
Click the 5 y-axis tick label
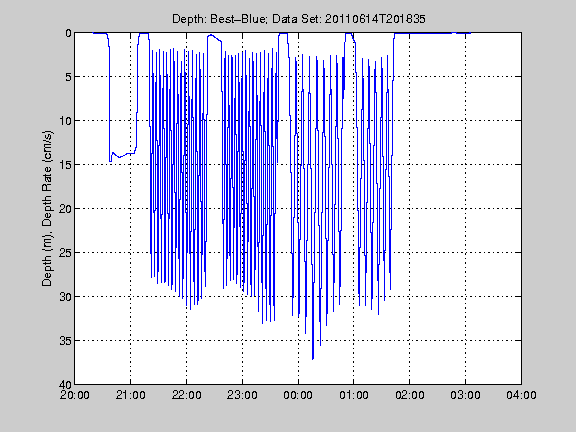click(x=68, y=77)
